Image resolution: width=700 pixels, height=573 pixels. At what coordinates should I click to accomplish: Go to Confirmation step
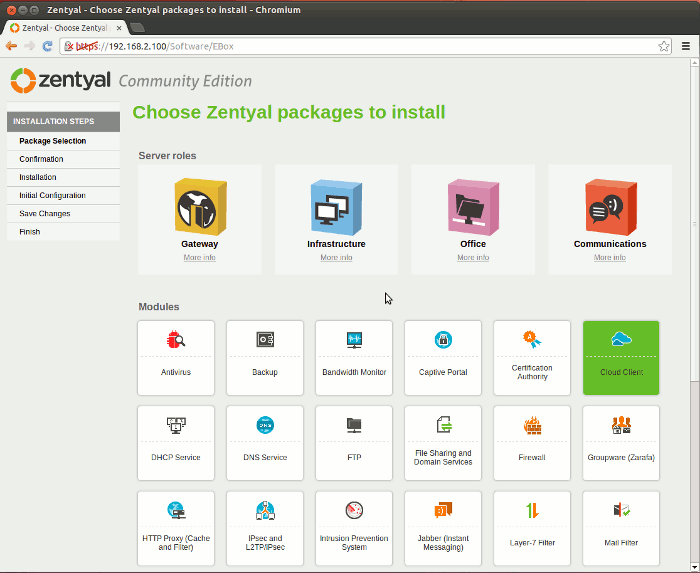click(x=63, y=159)
